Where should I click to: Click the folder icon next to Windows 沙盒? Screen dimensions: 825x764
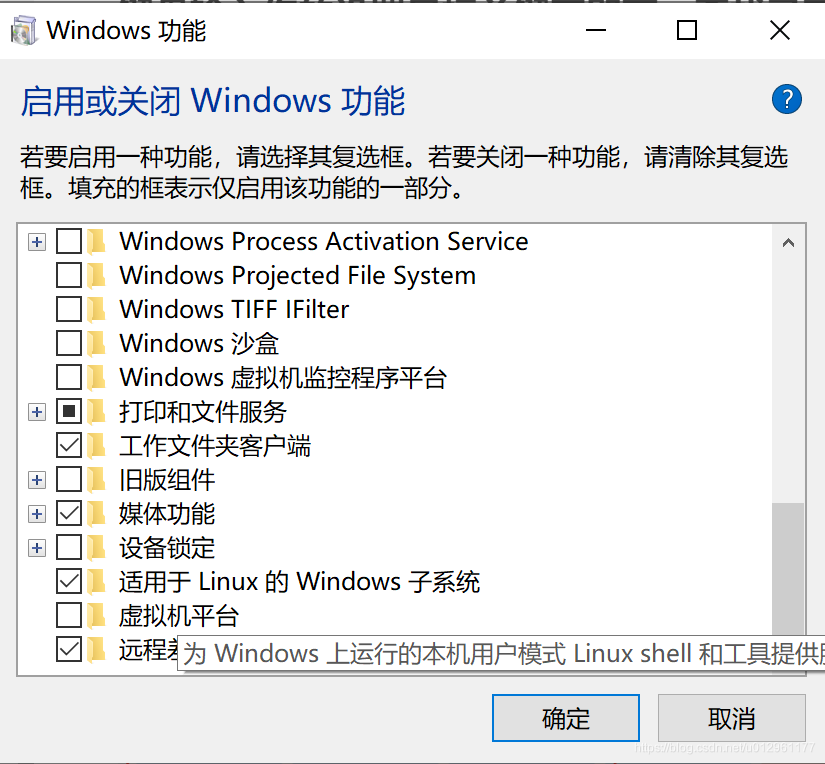coord(97,343)
